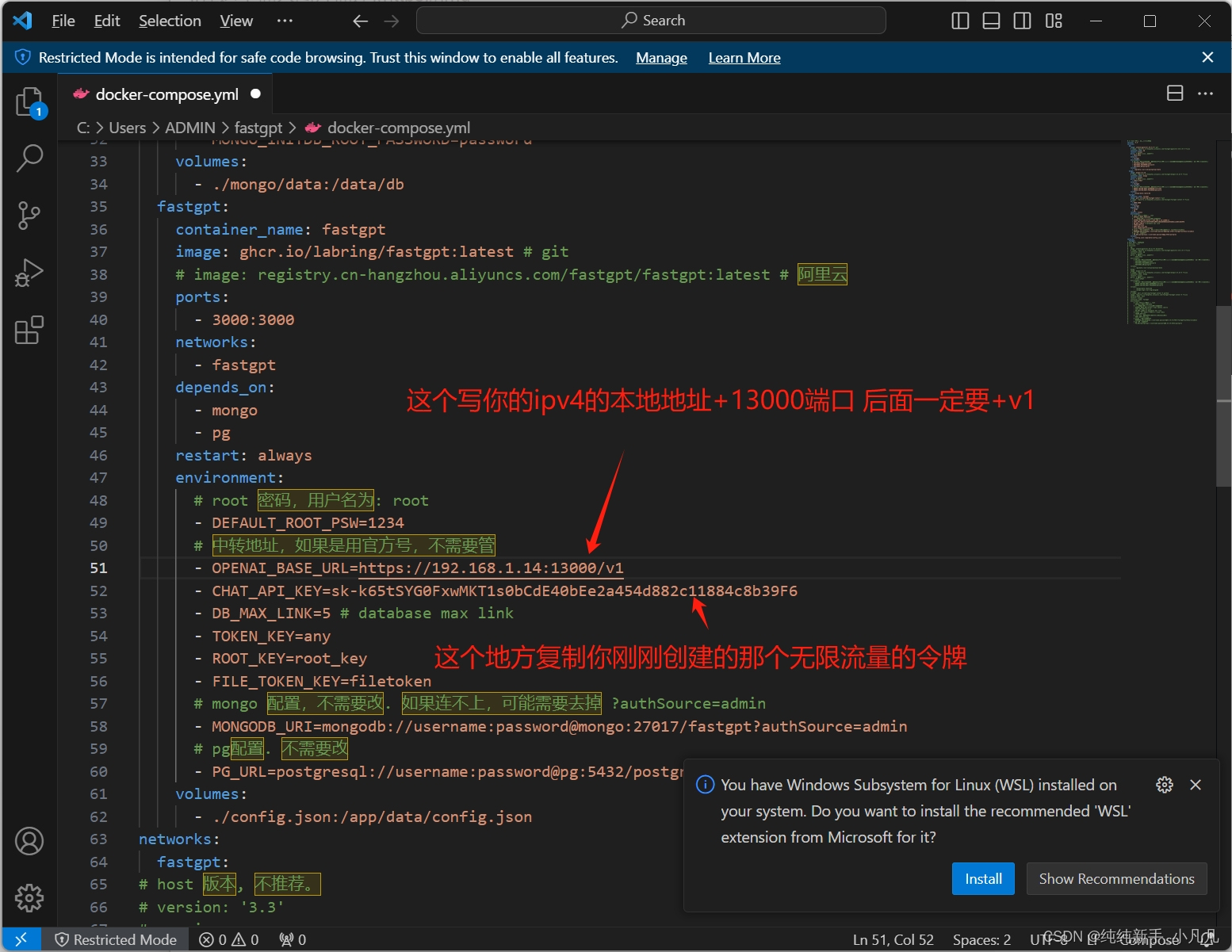
Task: Go back with the left arrow
Action: (x=361, y=21)
